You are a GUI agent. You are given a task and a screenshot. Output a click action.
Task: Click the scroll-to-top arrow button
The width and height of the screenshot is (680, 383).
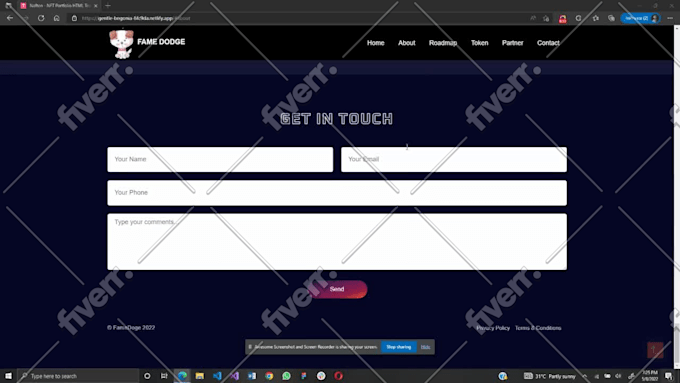(655, 350)
